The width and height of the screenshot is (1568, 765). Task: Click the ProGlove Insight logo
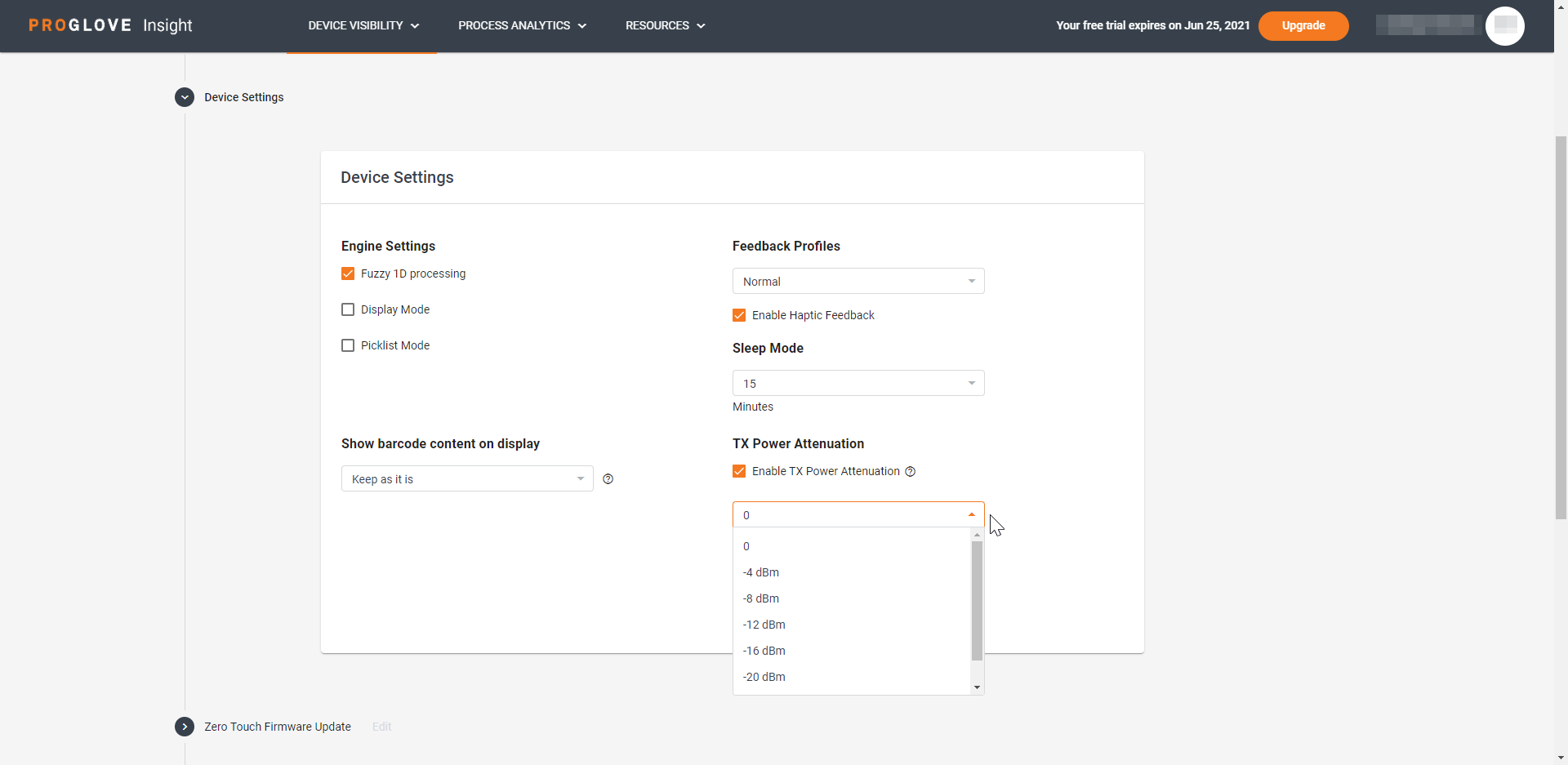110,25
